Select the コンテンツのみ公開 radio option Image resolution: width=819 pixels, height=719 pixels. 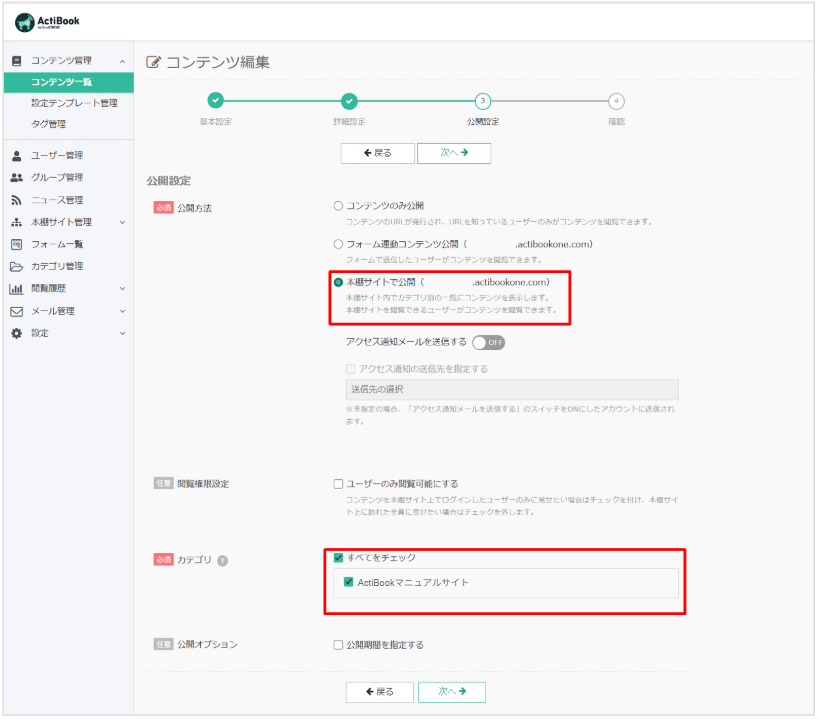[338, 205]
